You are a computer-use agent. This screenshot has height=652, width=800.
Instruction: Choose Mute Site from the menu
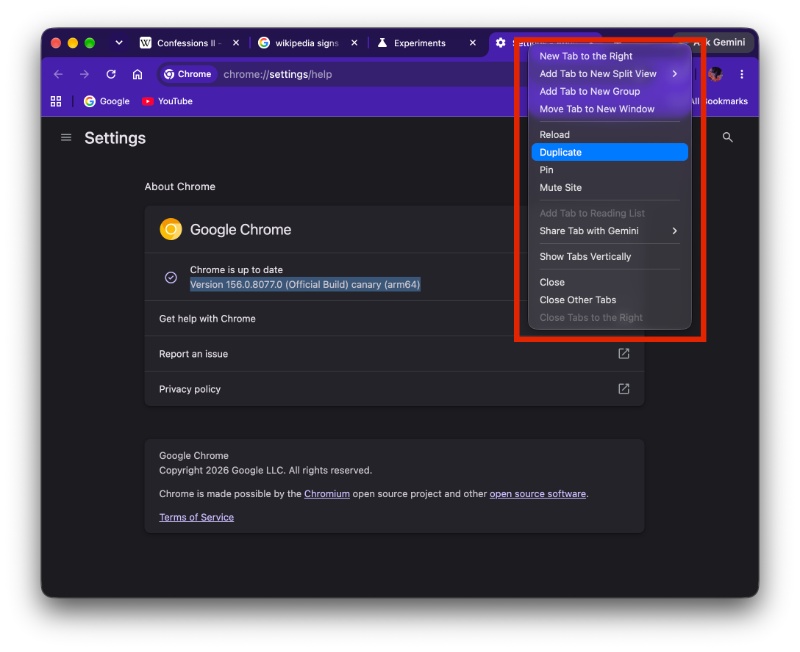coord(609,188)
